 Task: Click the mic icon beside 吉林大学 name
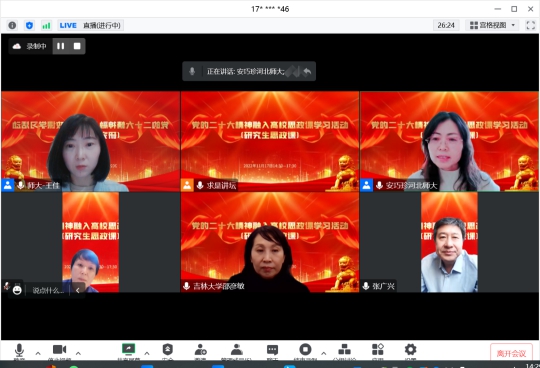pos(187,286)
